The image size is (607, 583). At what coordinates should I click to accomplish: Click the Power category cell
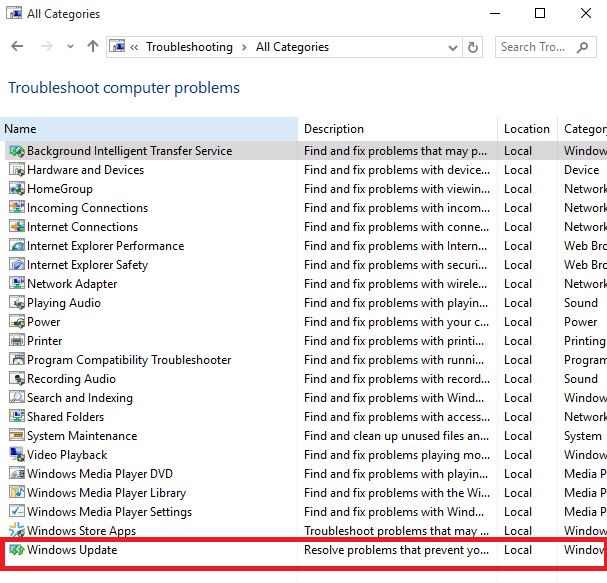[x=581, y=322]
